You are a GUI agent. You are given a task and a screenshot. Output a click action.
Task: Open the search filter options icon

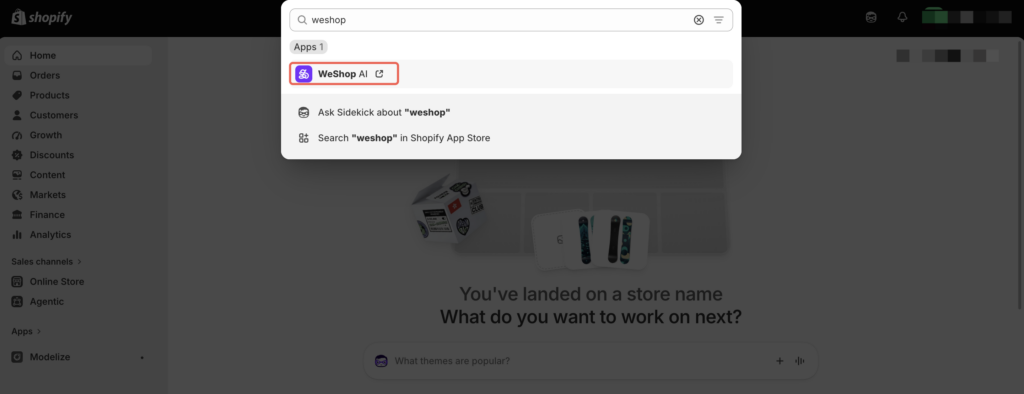(718, 20)
